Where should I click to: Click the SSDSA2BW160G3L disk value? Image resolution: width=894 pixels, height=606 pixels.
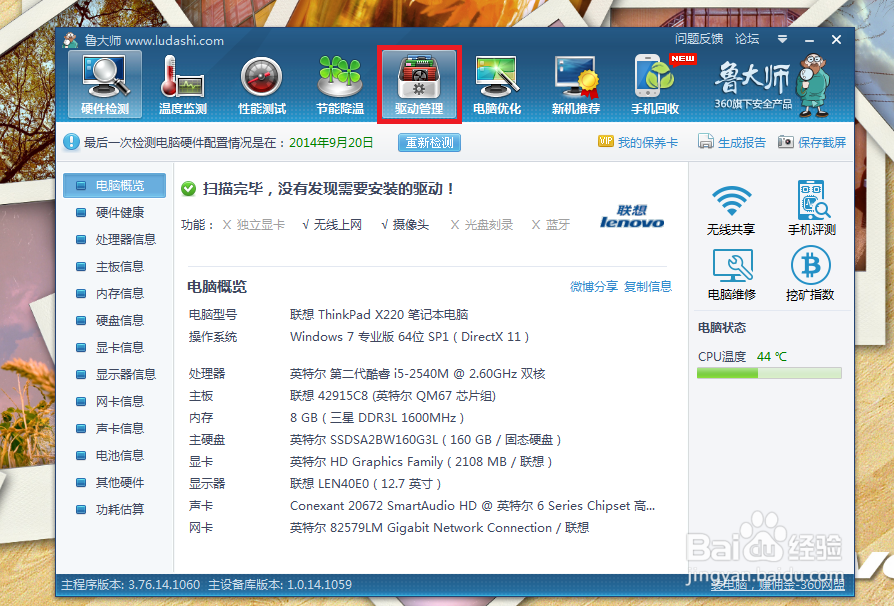tap(425, 440)
